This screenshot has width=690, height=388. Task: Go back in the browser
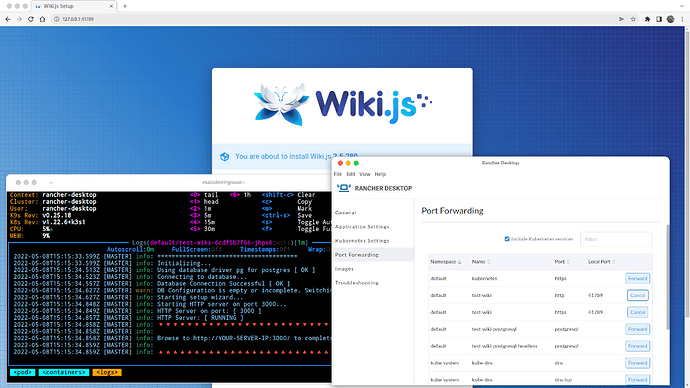(7, 19)
